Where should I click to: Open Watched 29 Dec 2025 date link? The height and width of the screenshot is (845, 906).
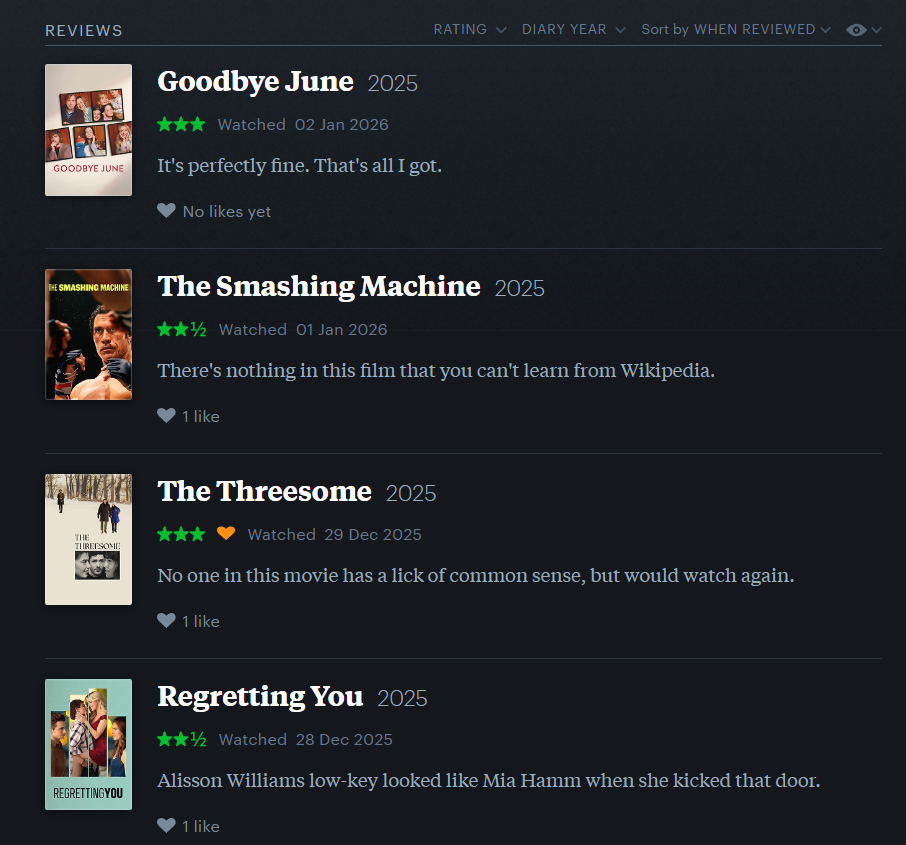pyautogui.click(x=372, y=535)
